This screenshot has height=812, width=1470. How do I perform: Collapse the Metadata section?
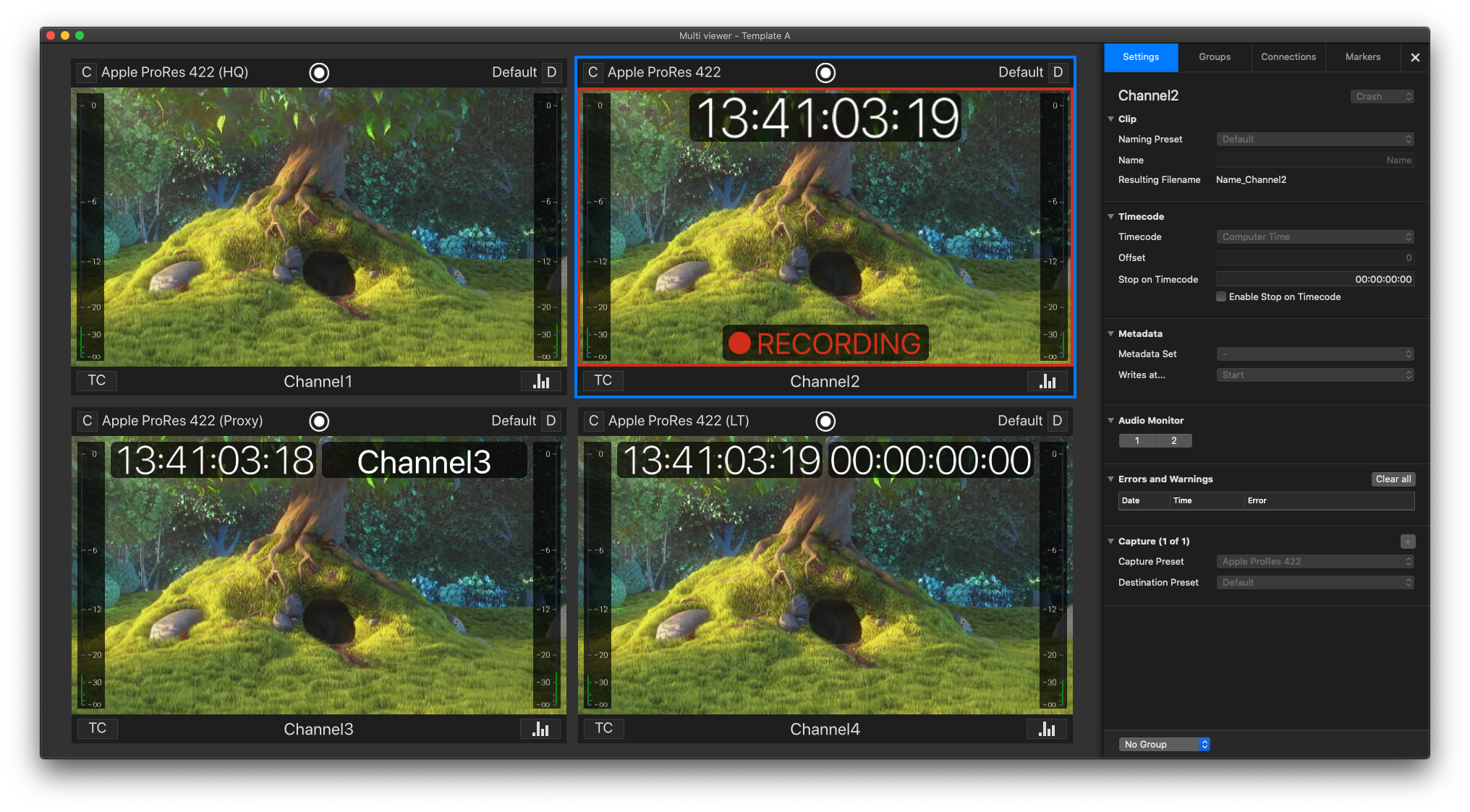click(x=1111, y=333)
